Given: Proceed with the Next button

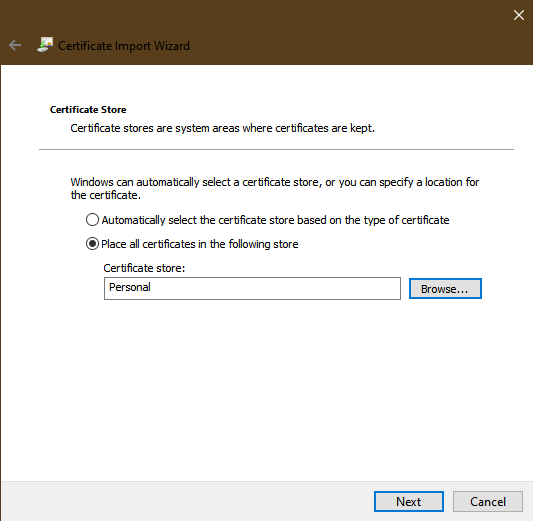Looking at the screenshot, I should pyautogui.click(x=409, y=501).
